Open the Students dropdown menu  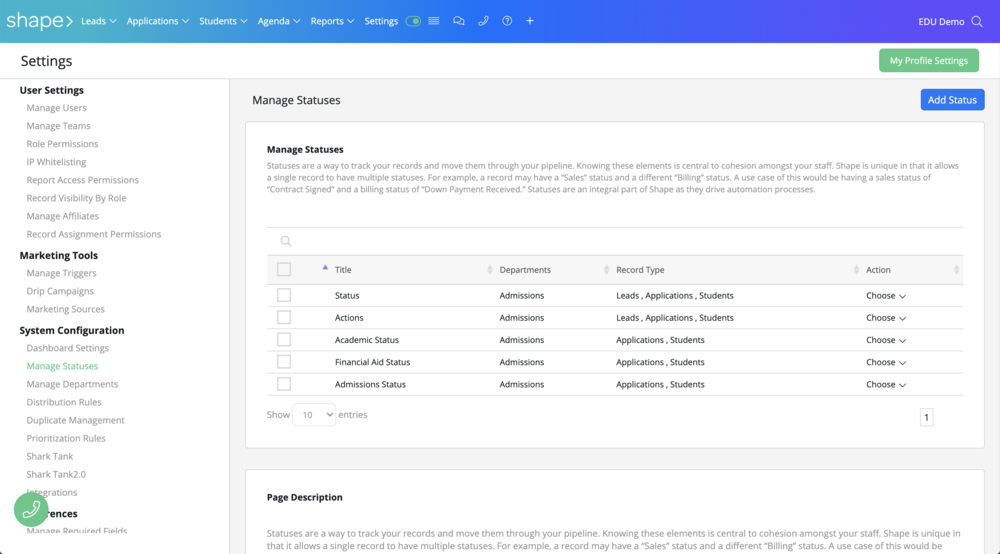click(223, 21)
